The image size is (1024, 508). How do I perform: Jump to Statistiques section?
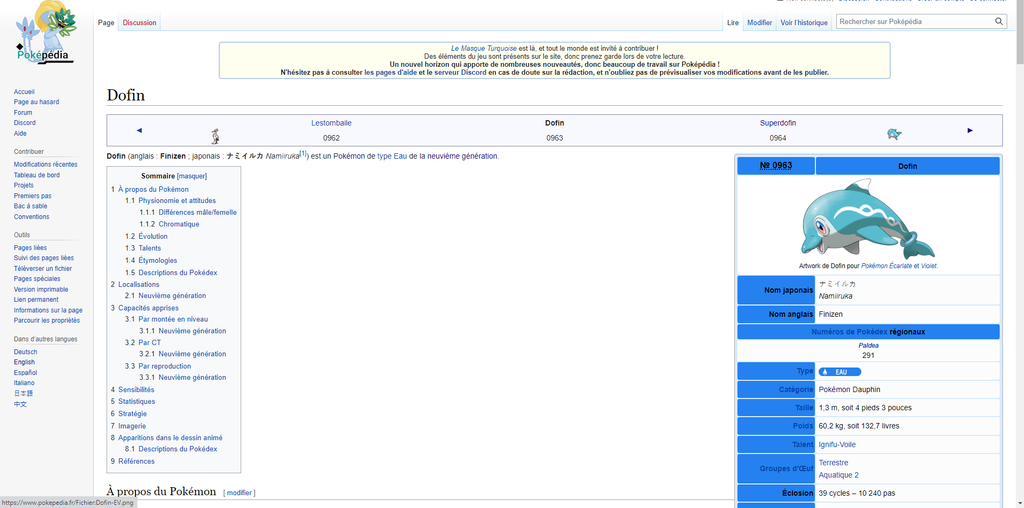pyautogui.click(x=136, y=402)
